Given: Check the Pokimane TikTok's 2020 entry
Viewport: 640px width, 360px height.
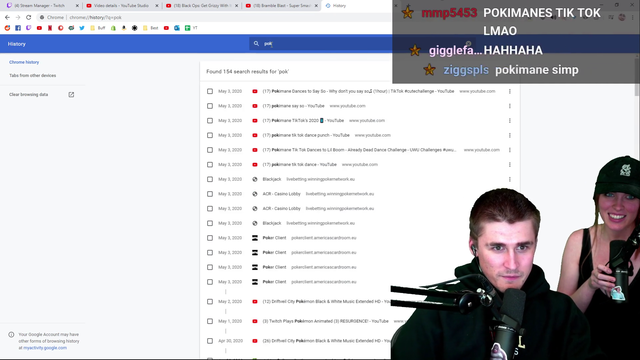Looking at the screenshot, I should (210, 121).
